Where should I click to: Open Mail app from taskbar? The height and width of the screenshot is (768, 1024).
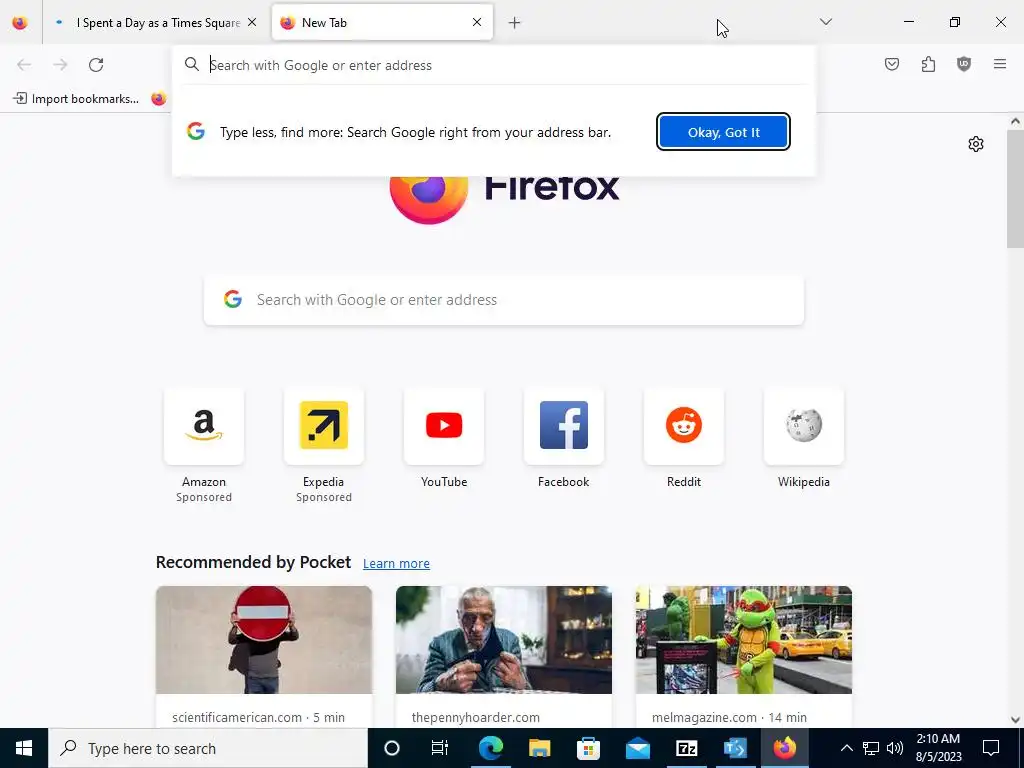coord(637,748)
